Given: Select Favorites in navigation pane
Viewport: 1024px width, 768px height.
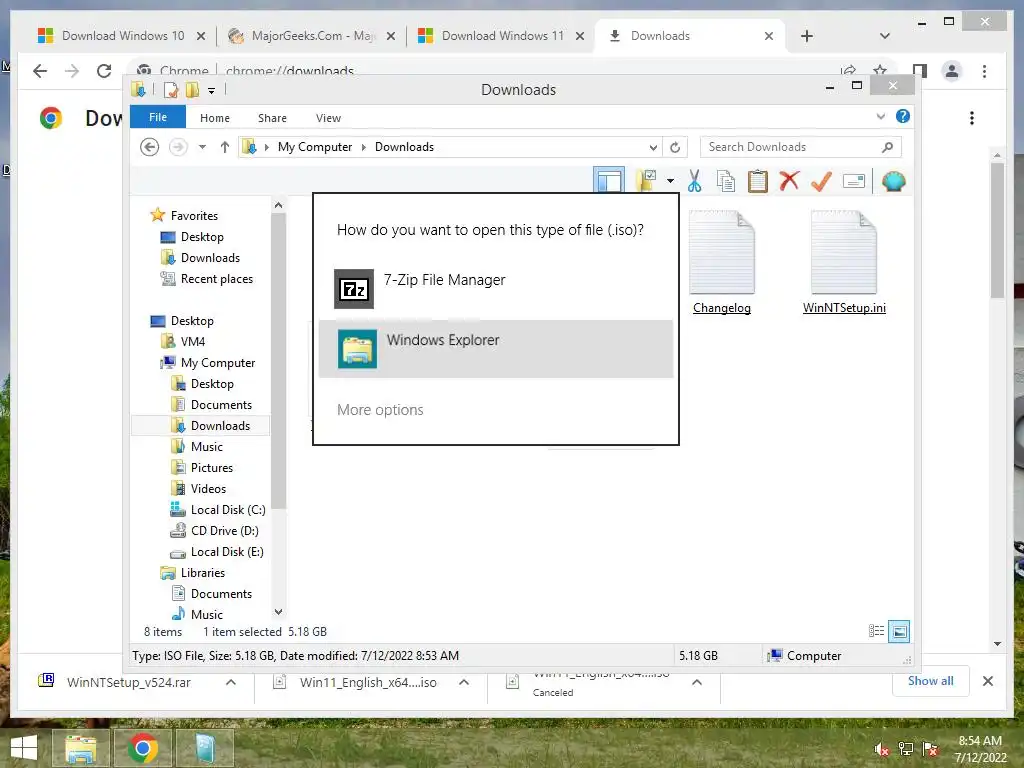Looking at the screenshot, I should 194,216.
